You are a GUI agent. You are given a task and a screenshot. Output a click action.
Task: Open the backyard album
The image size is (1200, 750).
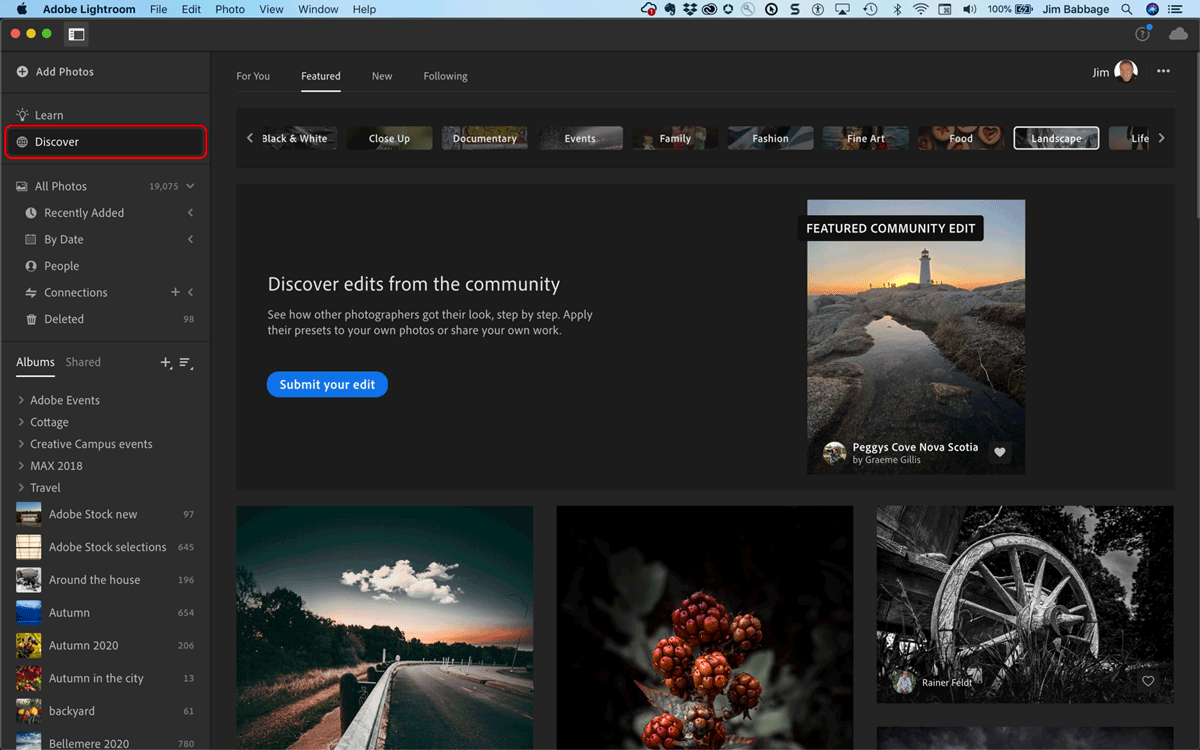click(x=105, y=711)
